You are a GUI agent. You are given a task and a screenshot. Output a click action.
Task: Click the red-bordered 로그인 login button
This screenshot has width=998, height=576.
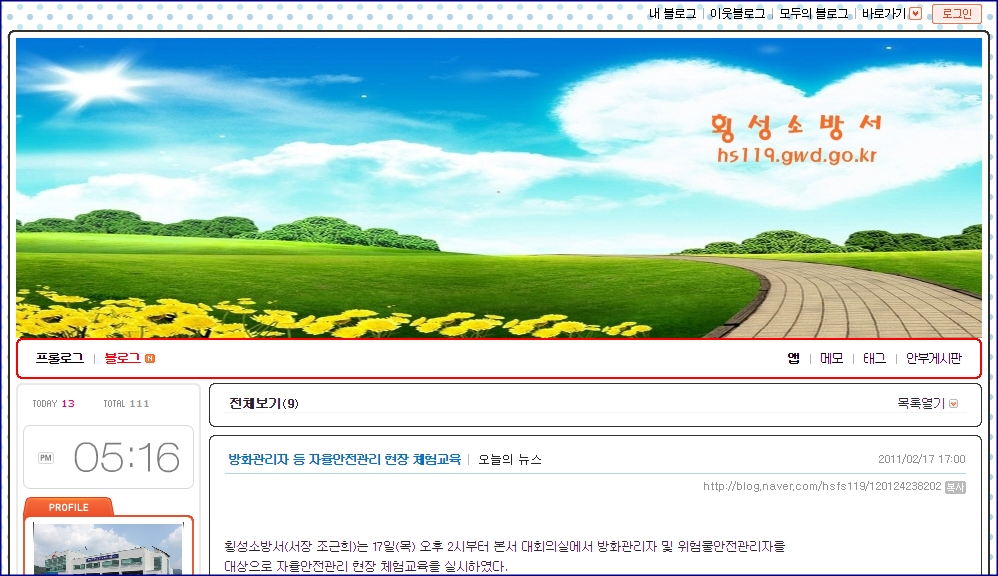tap(958, 14)
